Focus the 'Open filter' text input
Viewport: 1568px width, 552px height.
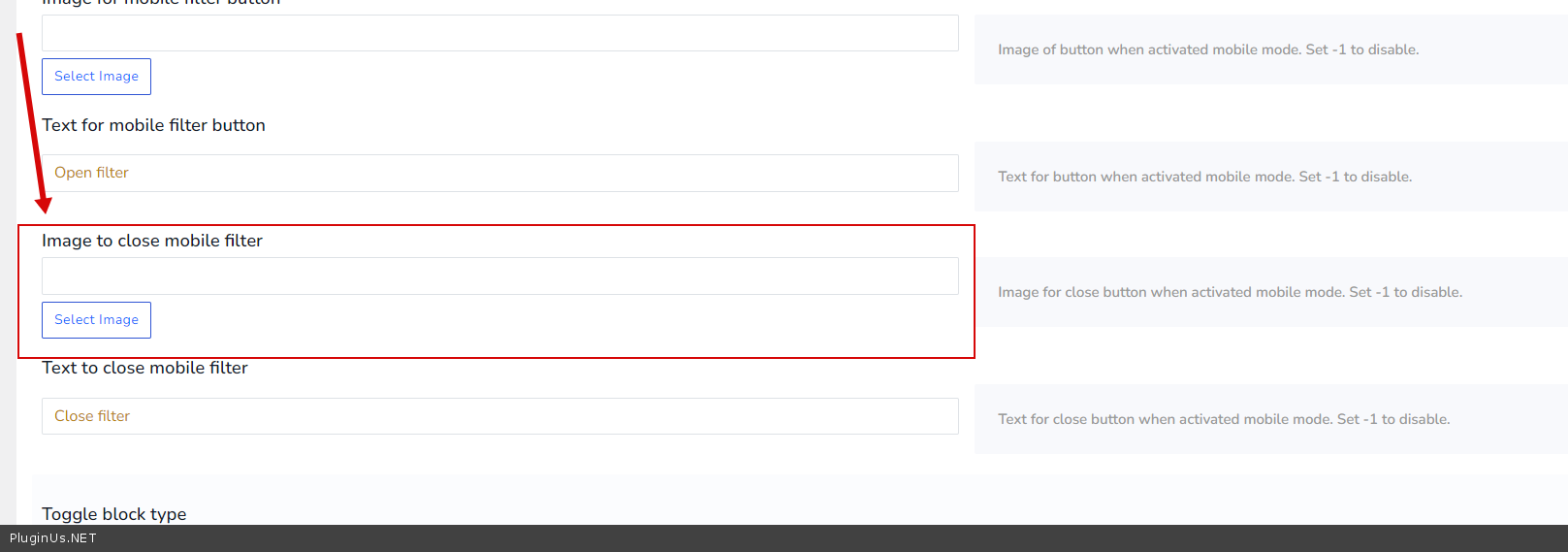click(499, 173)
